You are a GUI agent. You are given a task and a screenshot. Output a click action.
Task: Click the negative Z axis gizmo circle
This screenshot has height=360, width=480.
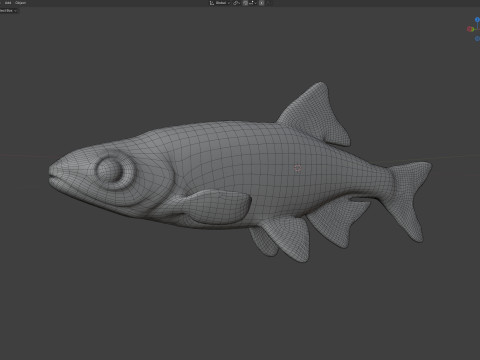(477, 39)
